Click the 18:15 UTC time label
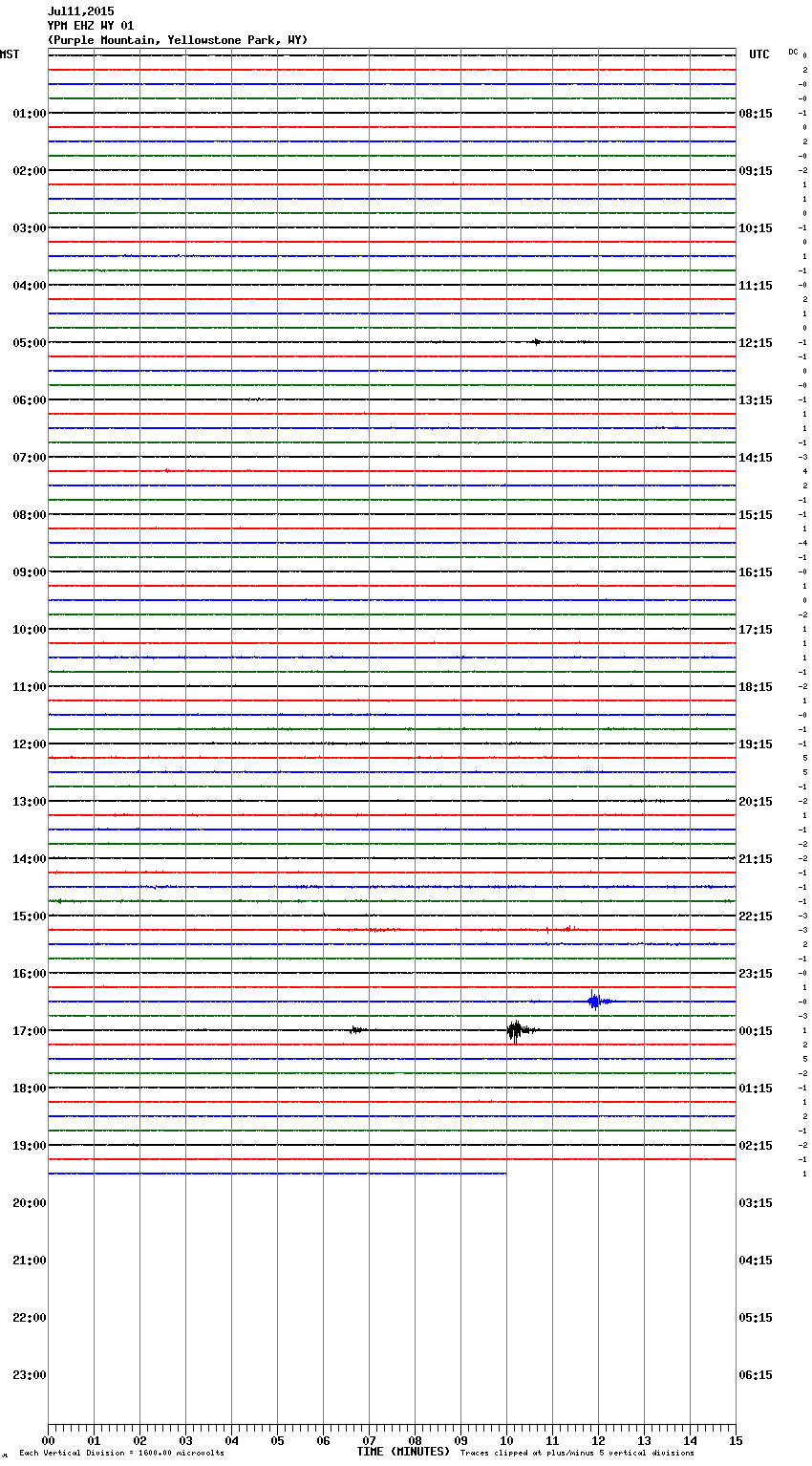This screenshot has width=812, height=1466. click(756, 687)
